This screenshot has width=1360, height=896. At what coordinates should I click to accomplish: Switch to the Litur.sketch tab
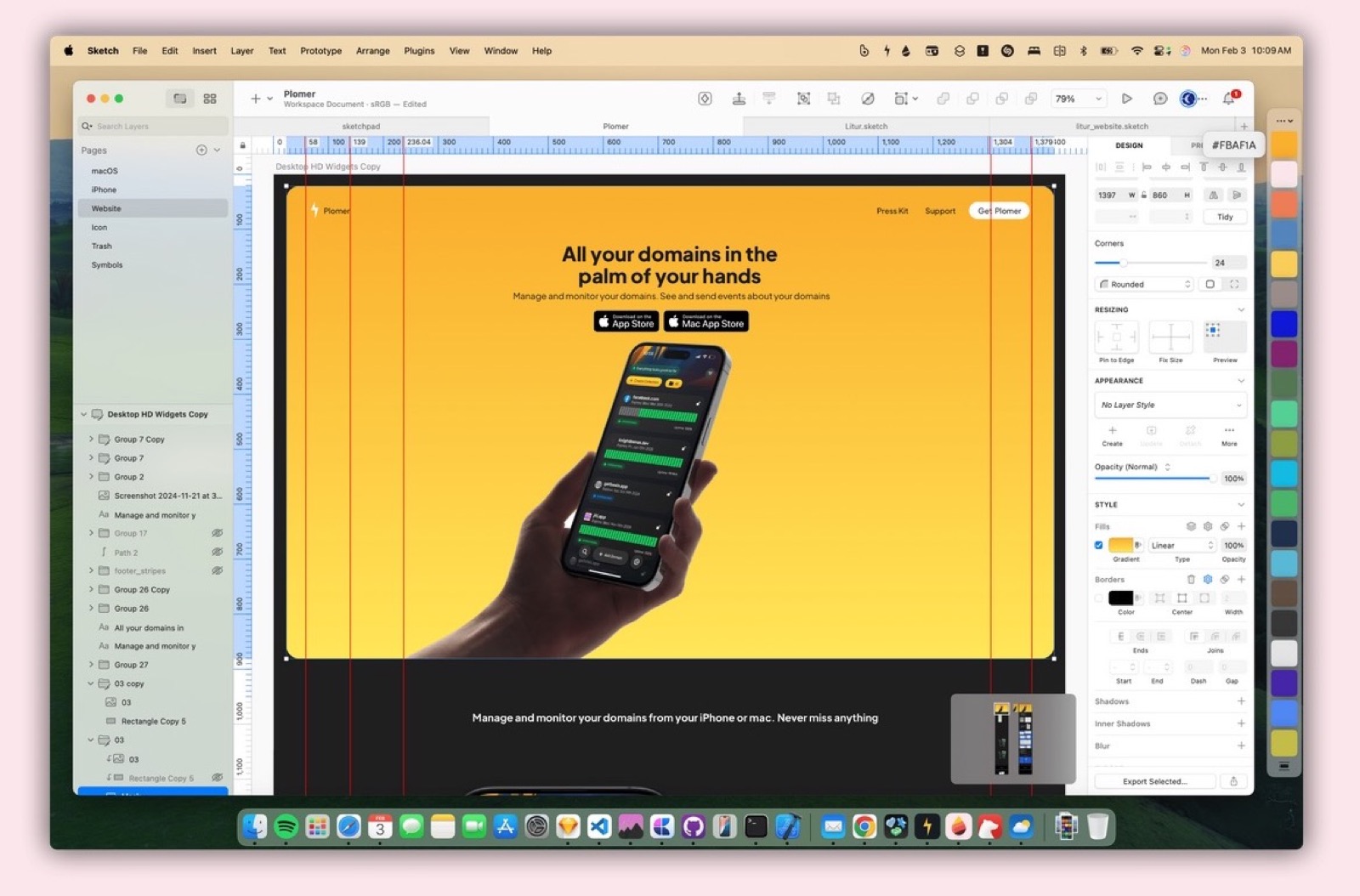point(866,126)
